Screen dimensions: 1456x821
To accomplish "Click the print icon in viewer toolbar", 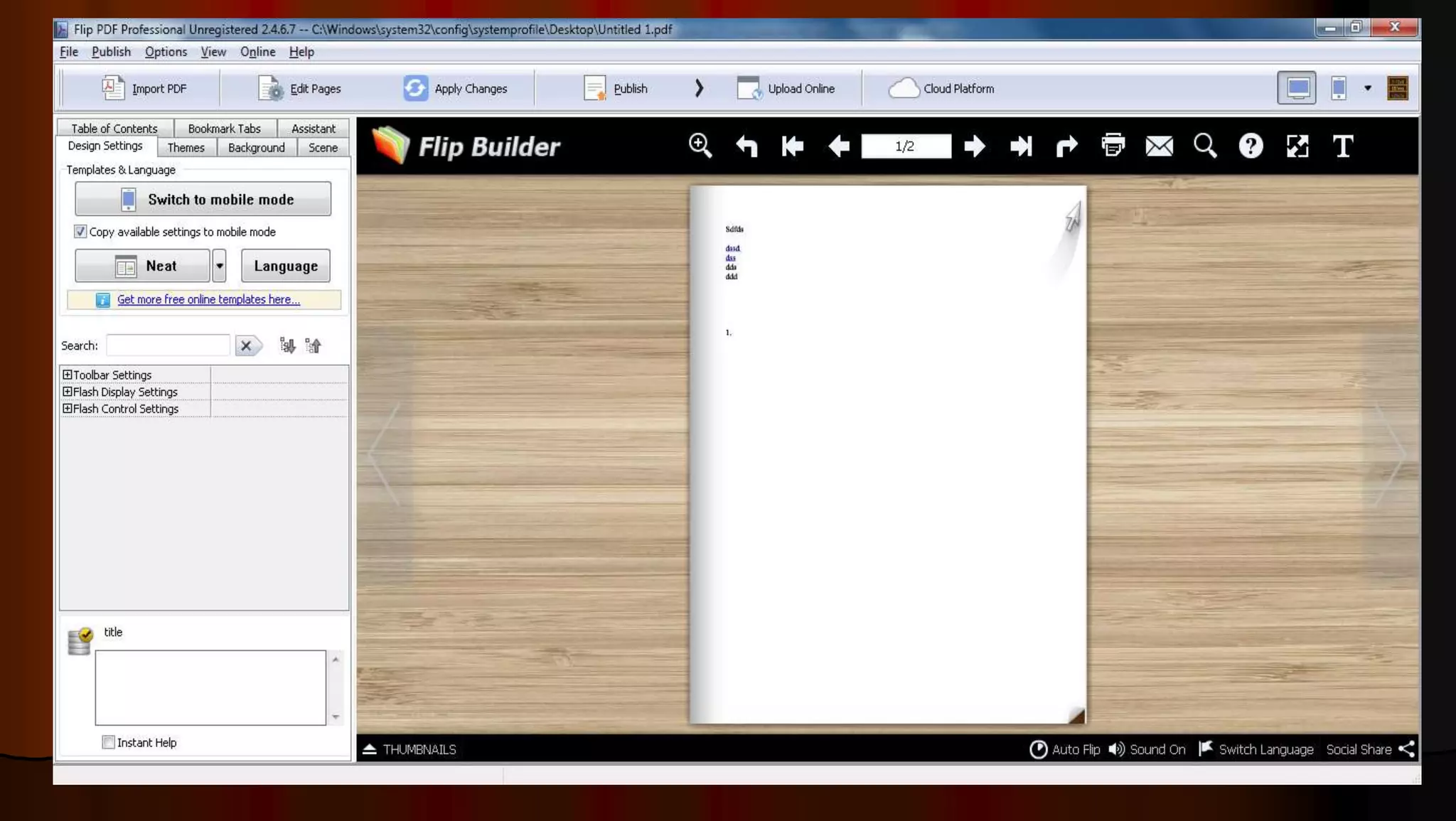I will pyautogui.click(x=1113, y=146).
